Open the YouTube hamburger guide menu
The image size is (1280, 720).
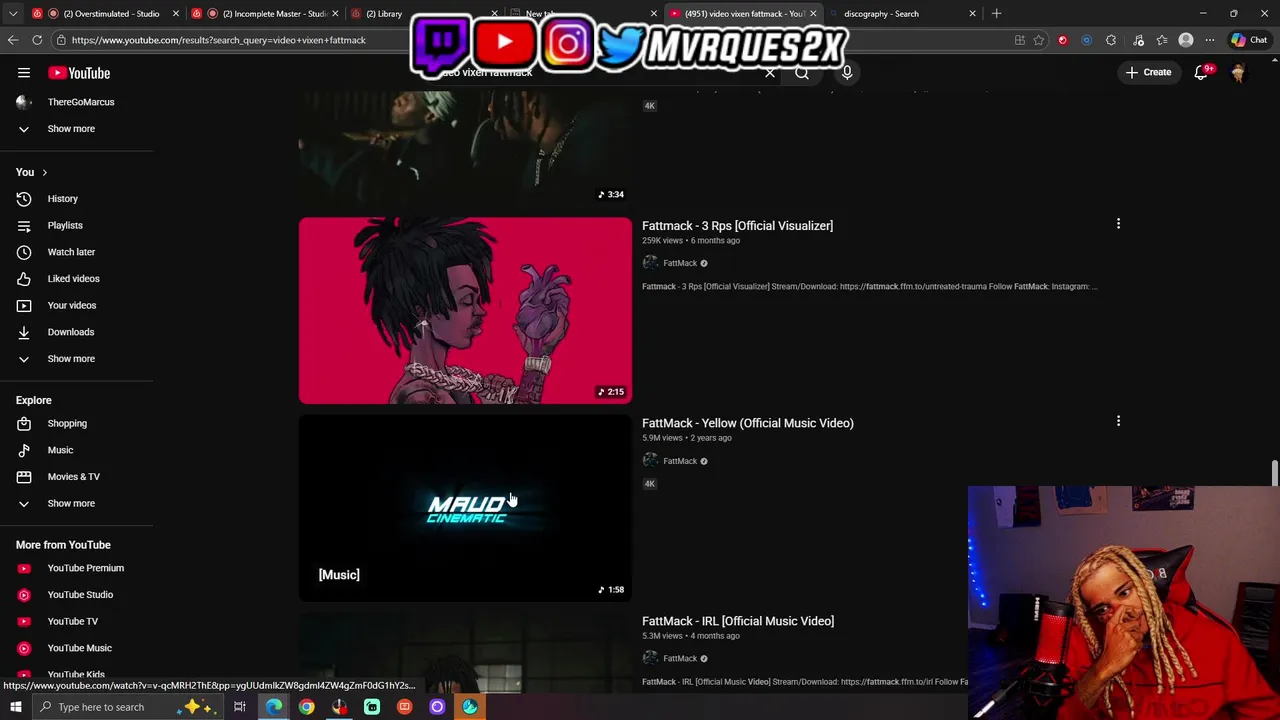pyautogui.click(x=24, y=73)
